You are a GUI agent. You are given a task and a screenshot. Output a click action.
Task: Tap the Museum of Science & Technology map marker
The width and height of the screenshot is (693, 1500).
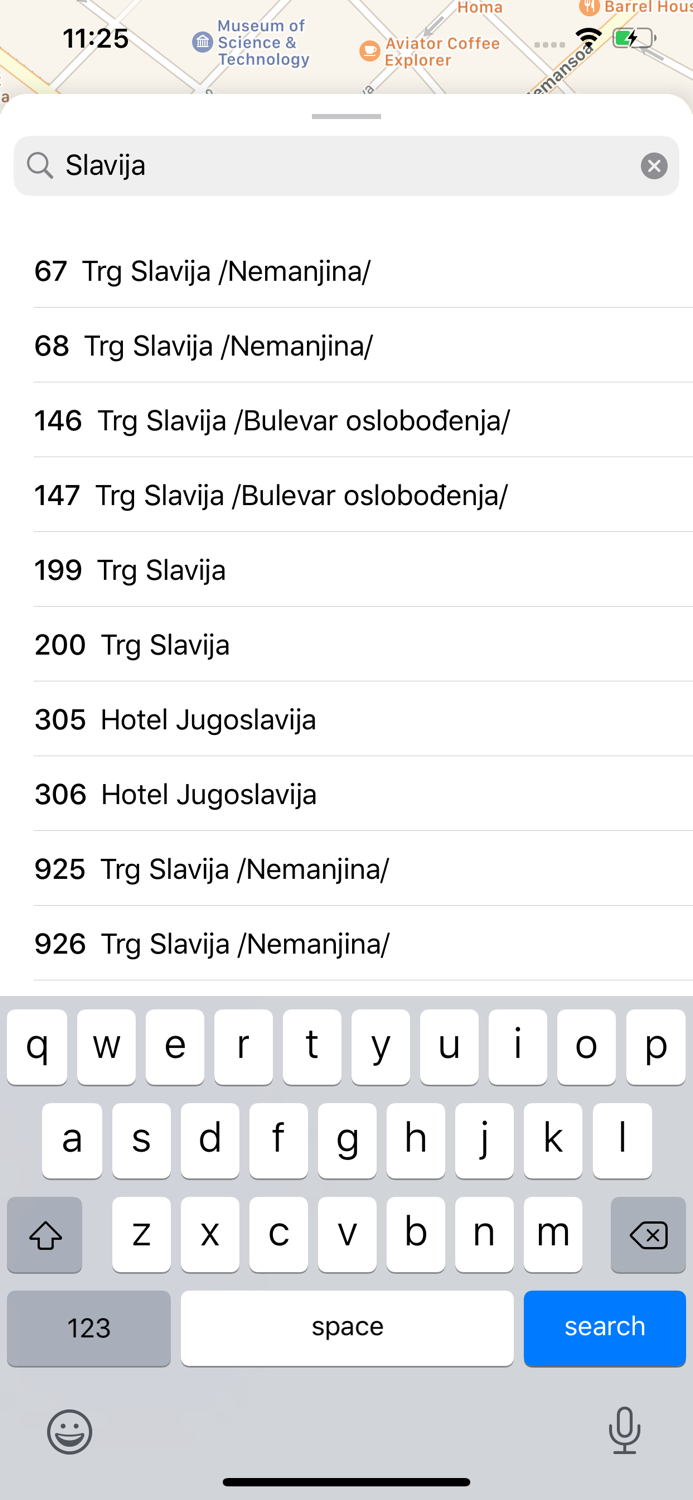(203, 42)
